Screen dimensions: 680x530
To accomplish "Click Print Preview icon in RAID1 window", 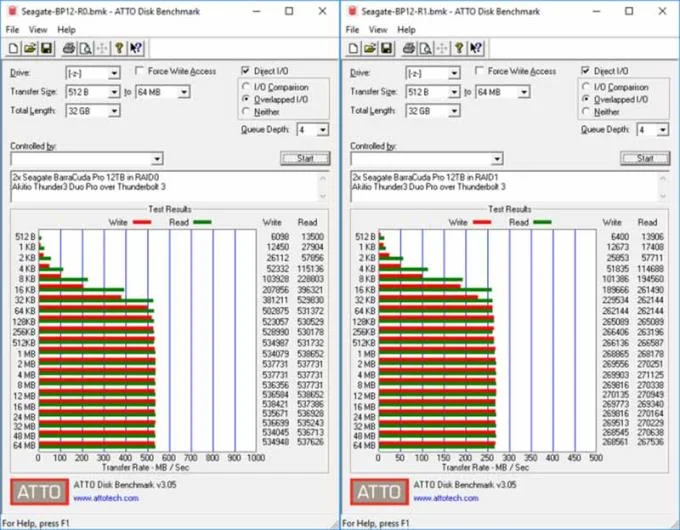I will (425, 48).
